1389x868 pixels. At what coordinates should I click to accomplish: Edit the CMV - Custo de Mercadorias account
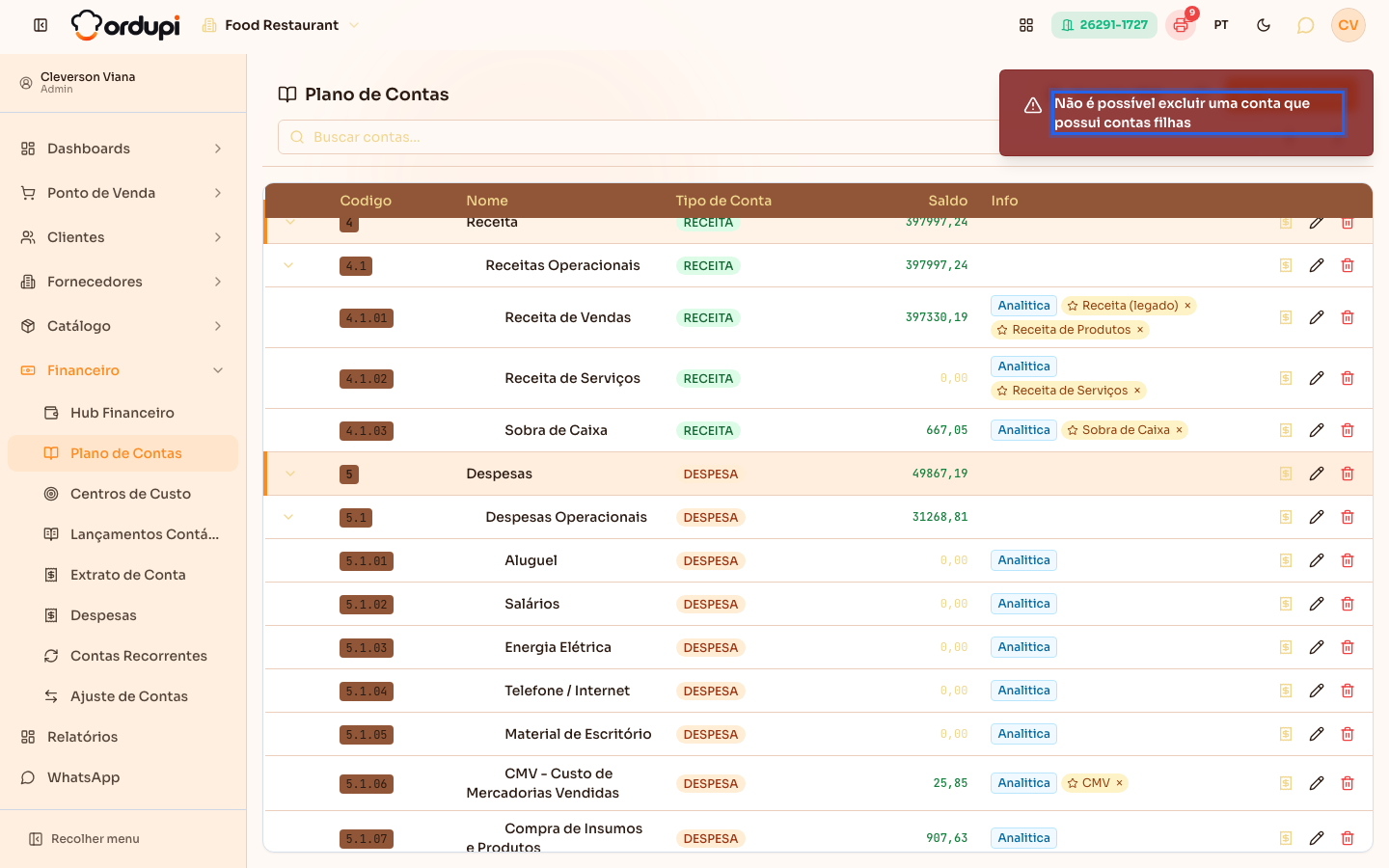(1317, 783)
